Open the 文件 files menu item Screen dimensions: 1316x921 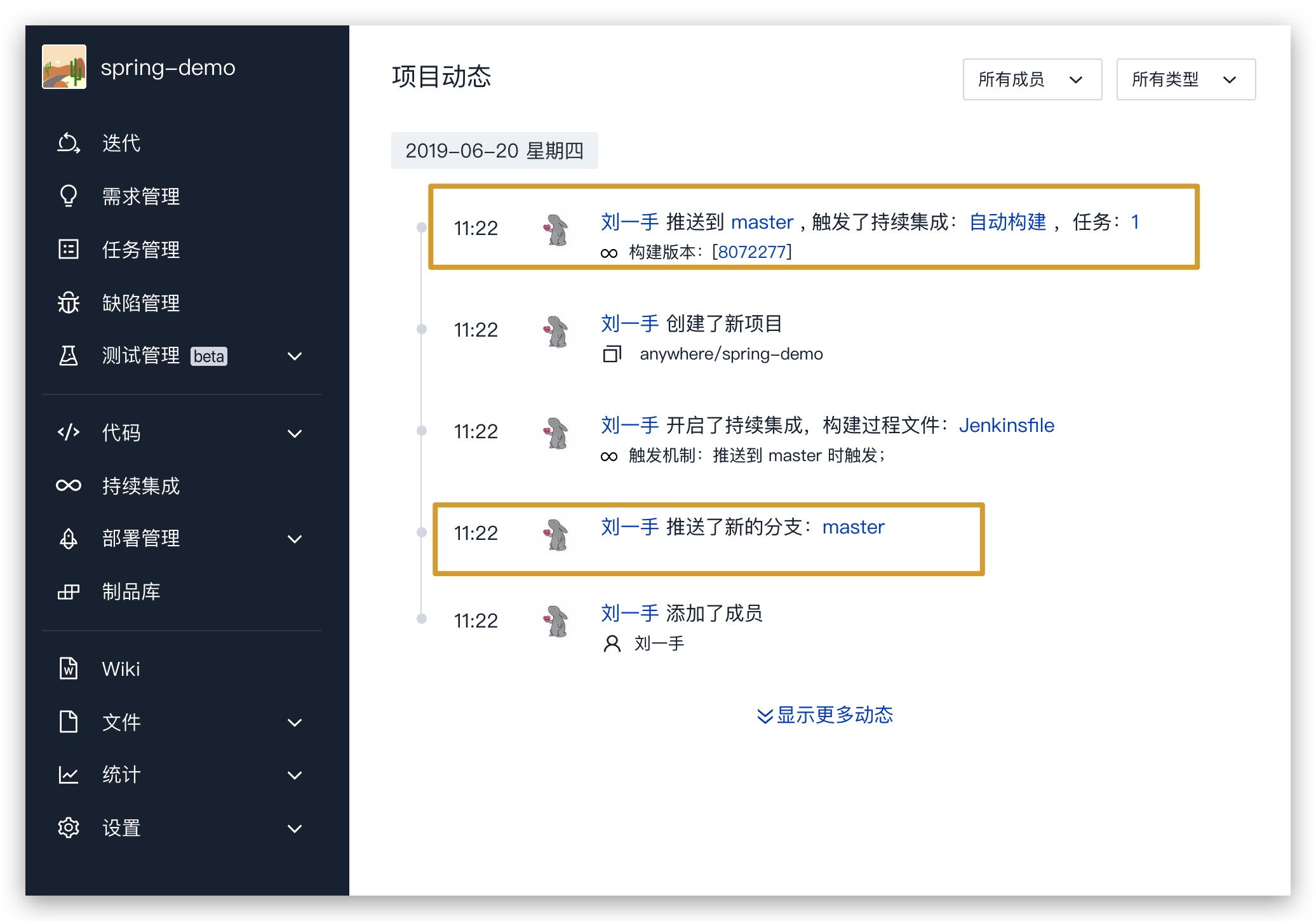[x=121, y=722]
